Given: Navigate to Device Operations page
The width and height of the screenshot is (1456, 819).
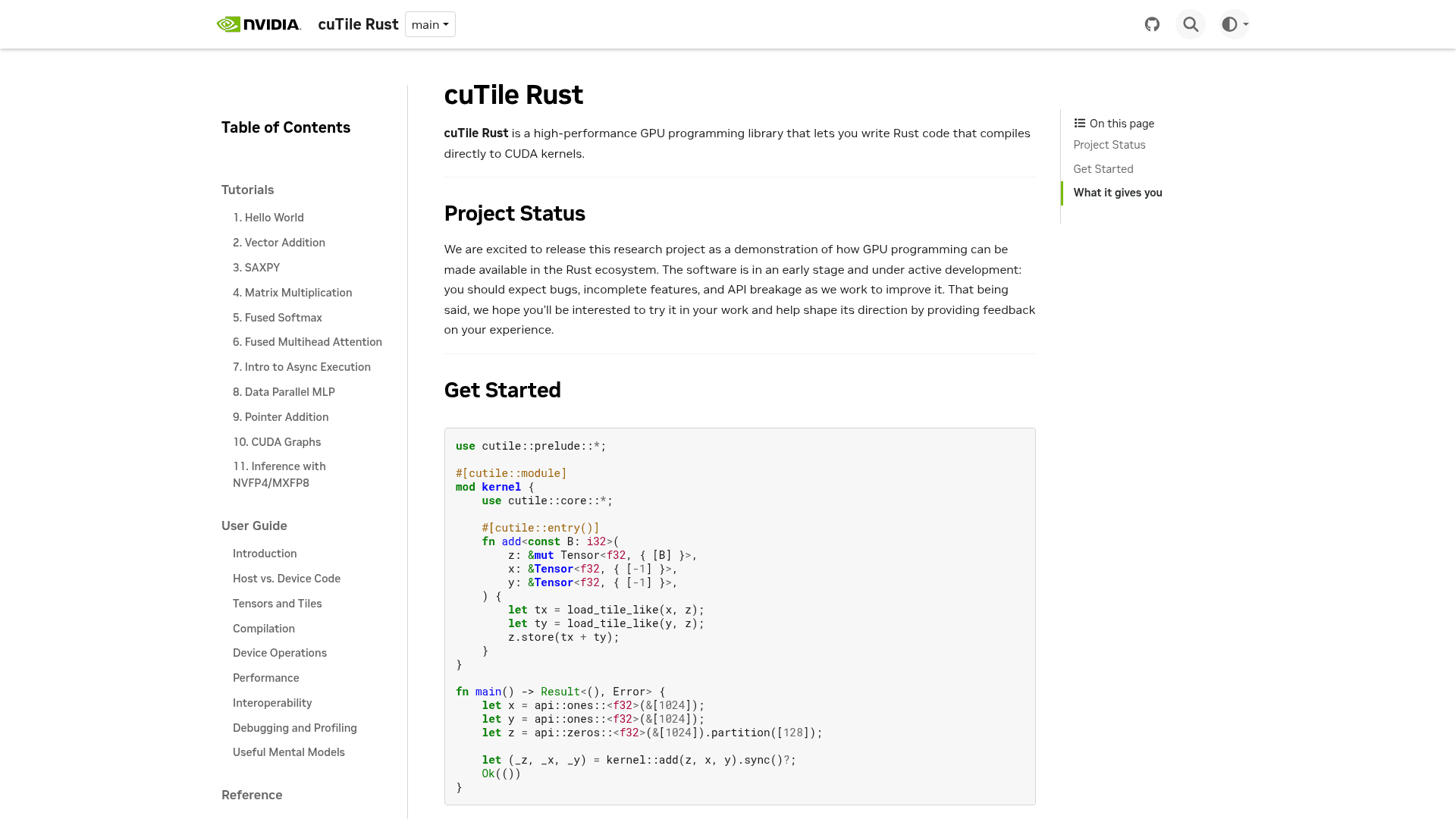Looking at the screenshot, I should tap(280, 653).
